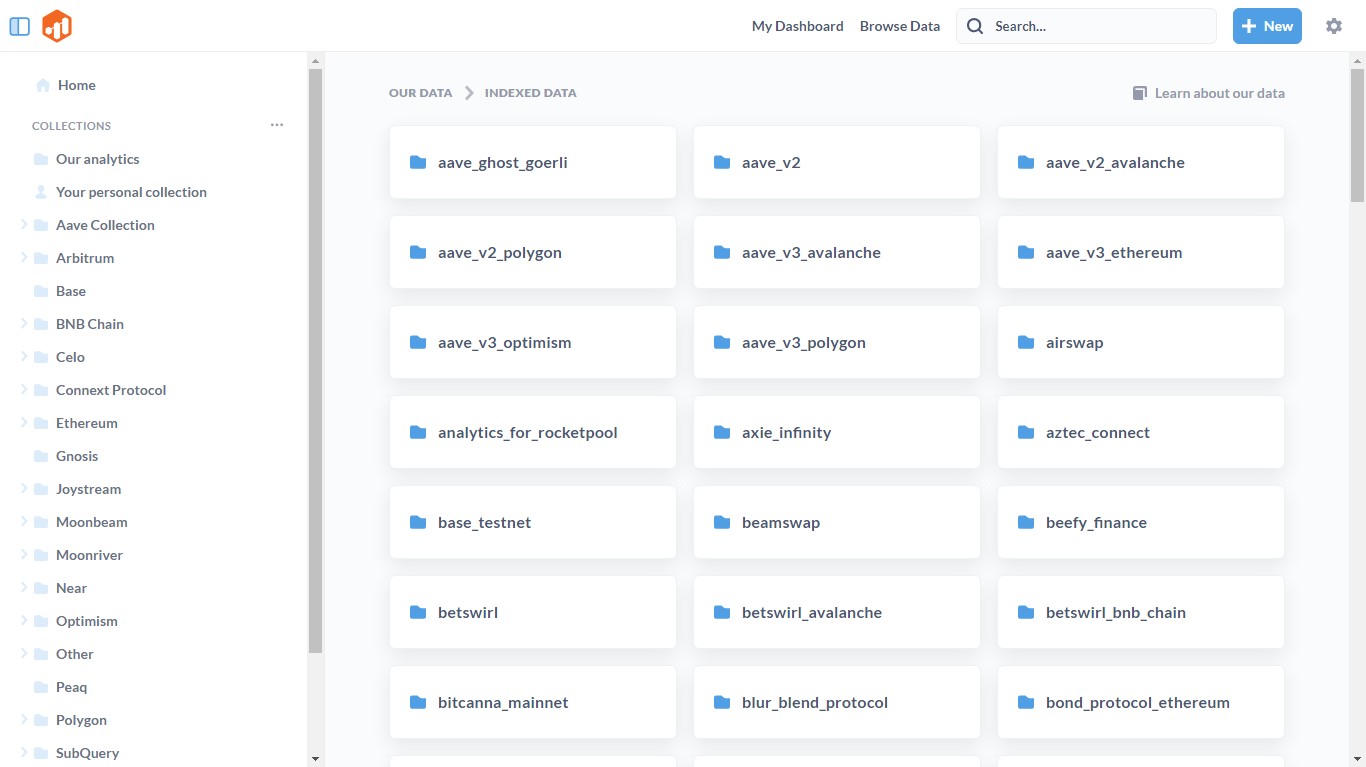The image size is (1366, 767).
Task: Open the analytics_for_rocketpool database
Action: tap(533, 432)
